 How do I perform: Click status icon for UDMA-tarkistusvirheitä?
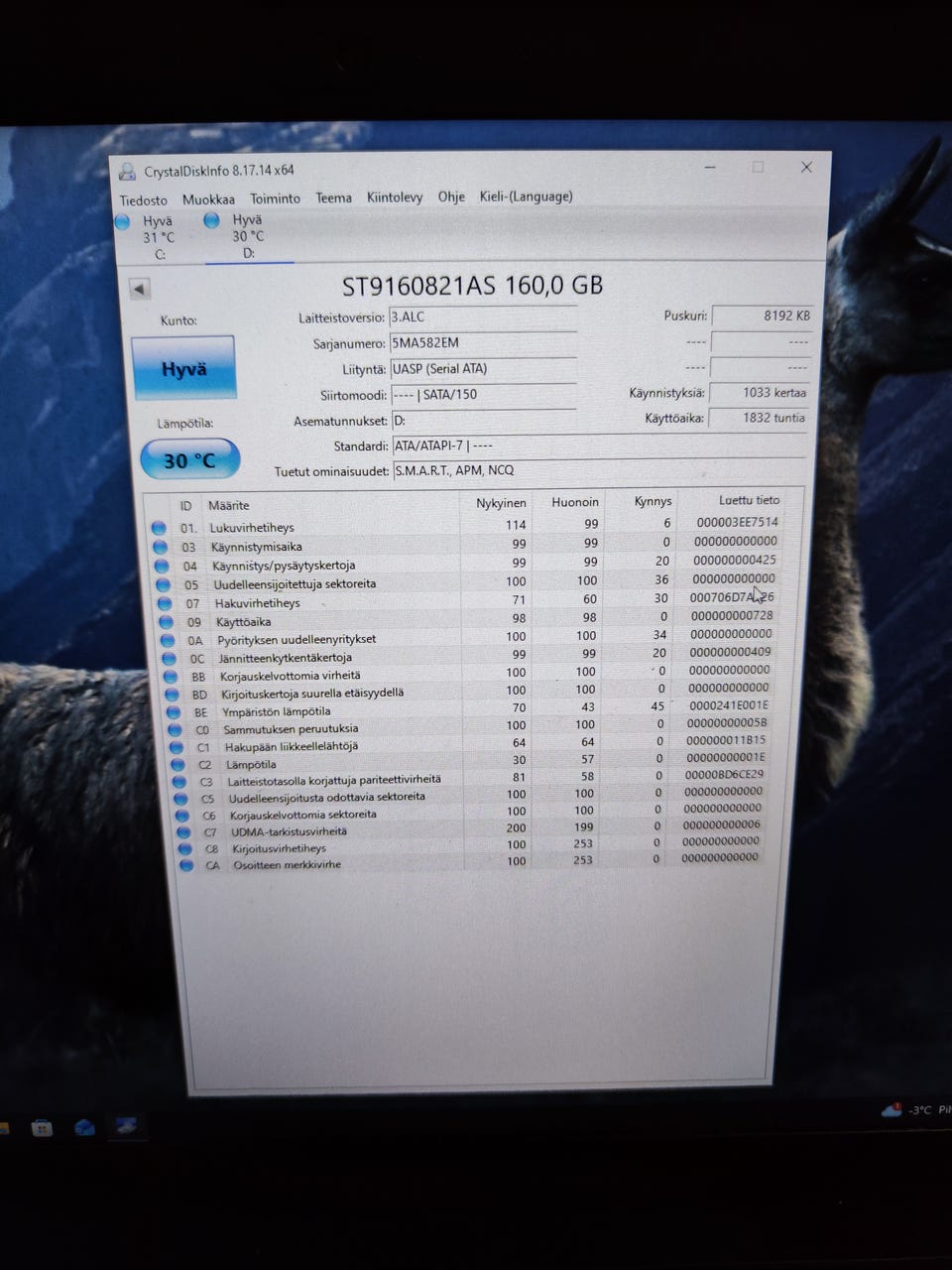click(x=183, y=832)
